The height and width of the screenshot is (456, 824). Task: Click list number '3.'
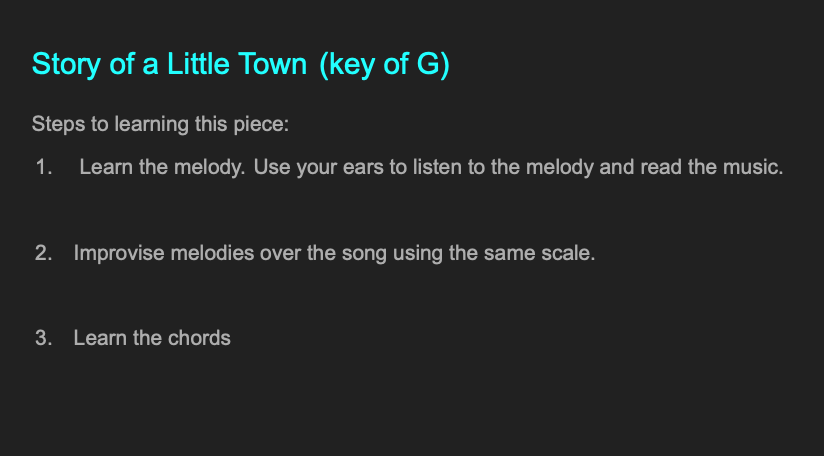tap(44, 338)
